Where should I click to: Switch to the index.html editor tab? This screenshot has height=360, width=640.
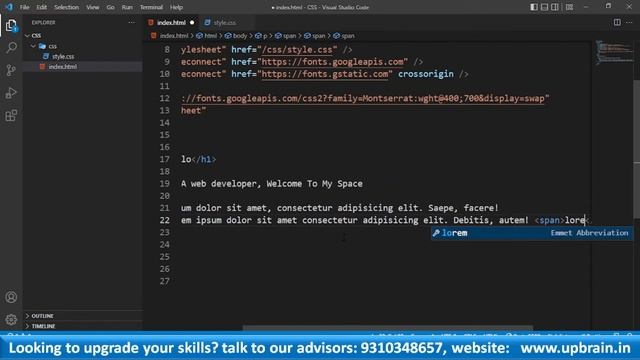[x=171, y=22]
